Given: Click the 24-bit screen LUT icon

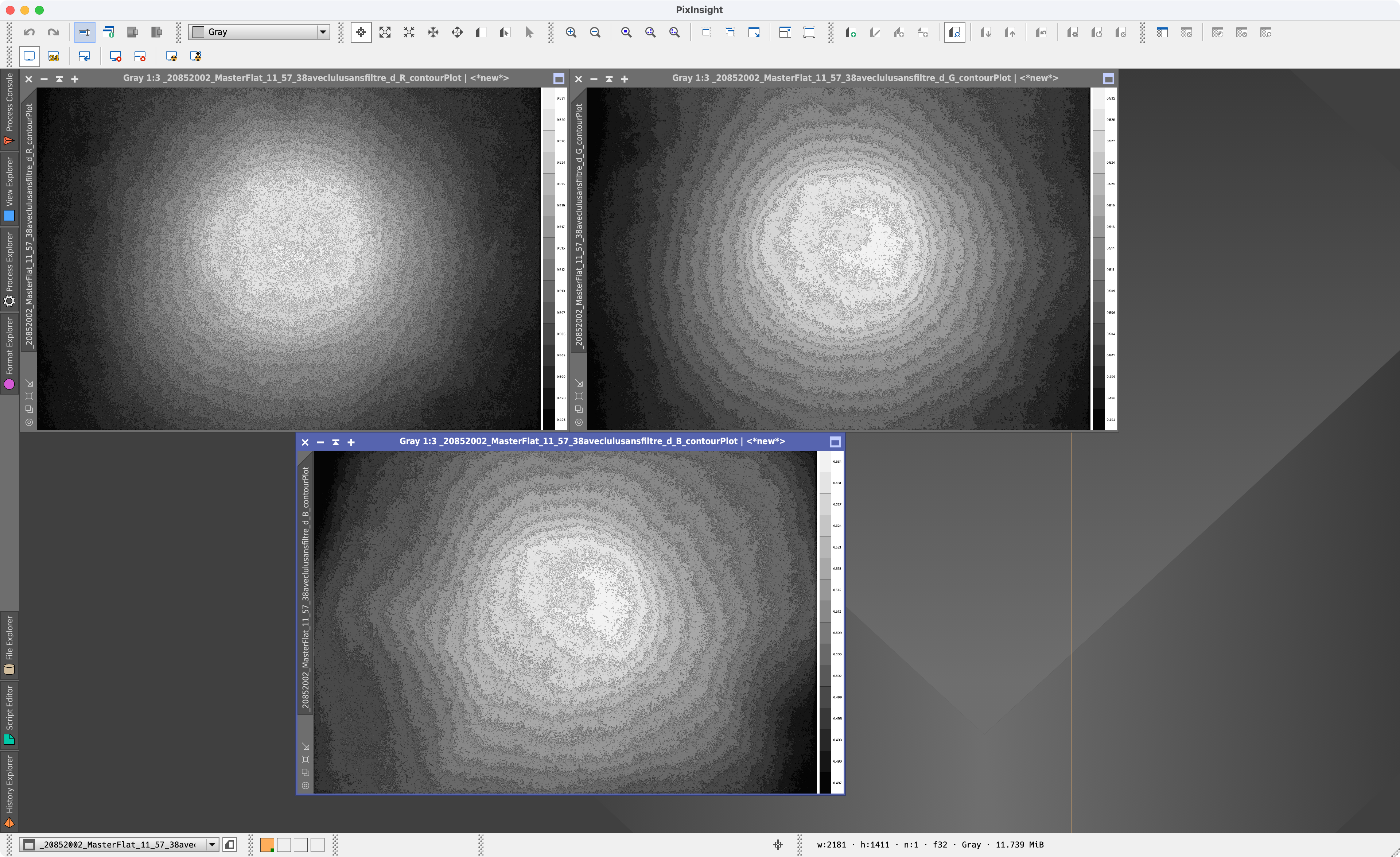Looking at the screenshot, I should tap(53, 57).
